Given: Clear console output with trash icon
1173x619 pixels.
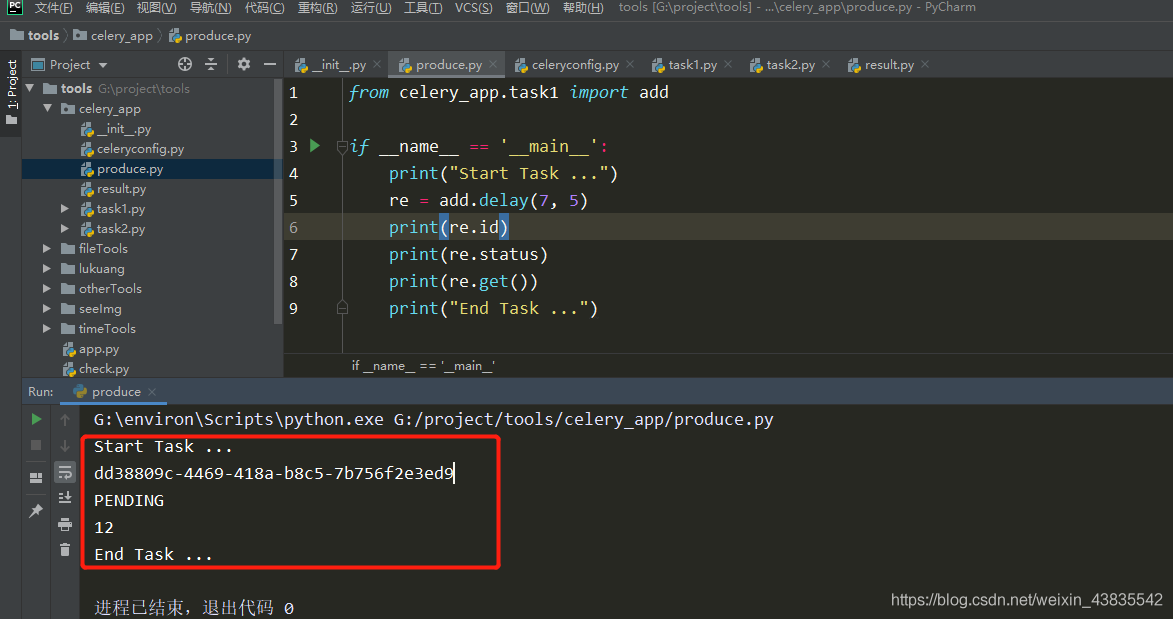Looking at the screenshot, I should (65, 550).
